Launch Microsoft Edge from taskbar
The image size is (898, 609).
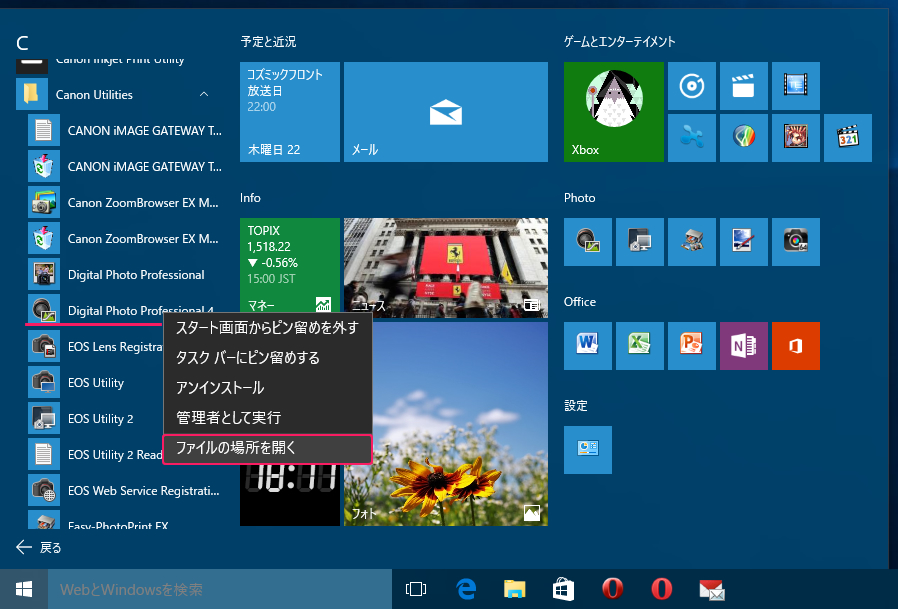tap(466, 589)
